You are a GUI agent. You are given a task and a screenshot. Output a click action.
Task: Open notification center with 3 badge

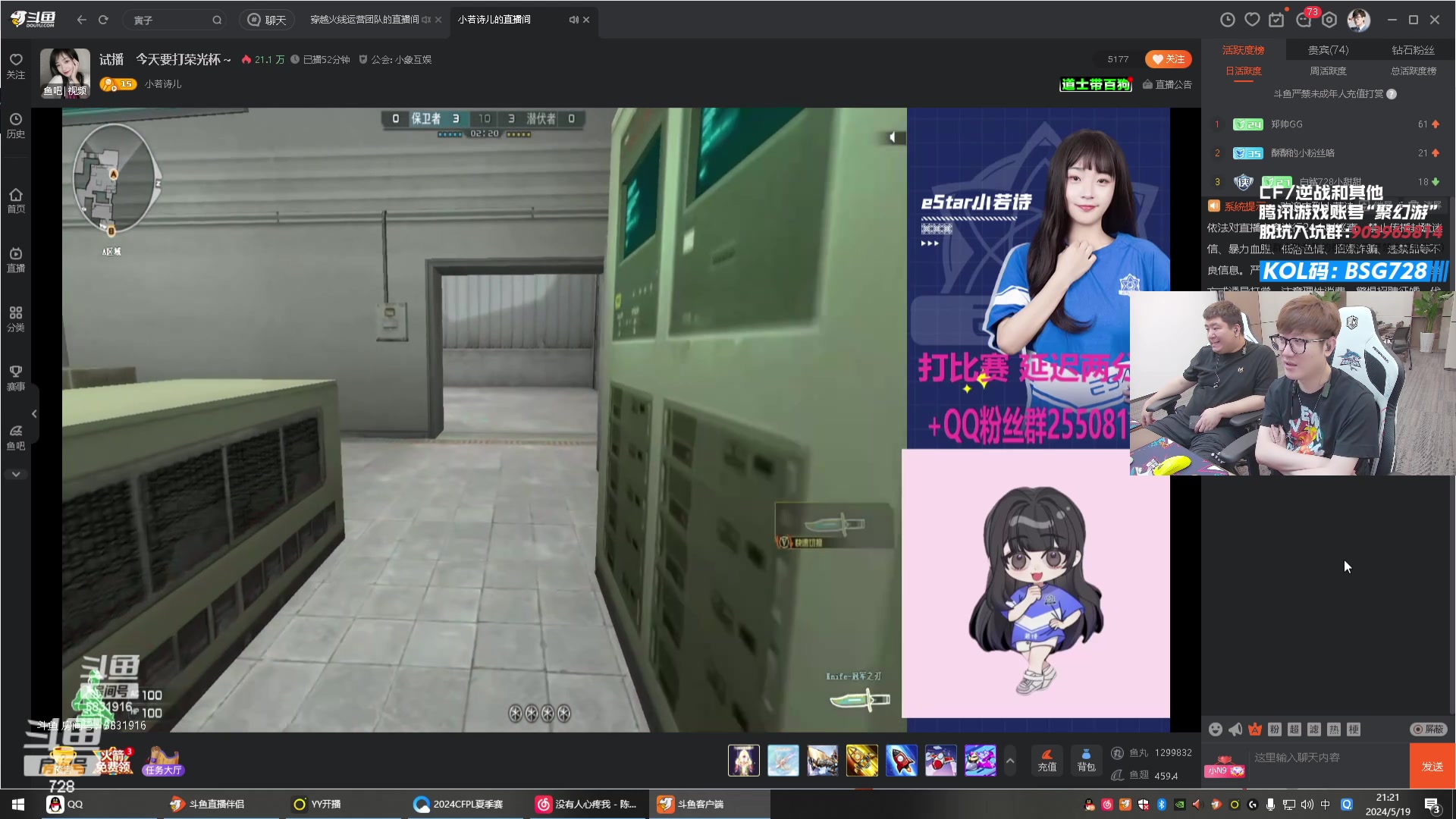1432,805
